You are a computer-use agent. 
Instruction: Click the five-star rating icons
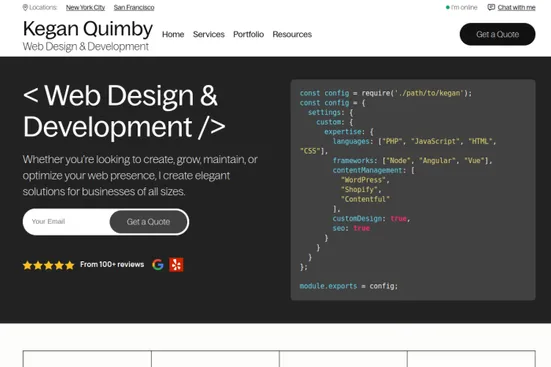coord(48,265)
